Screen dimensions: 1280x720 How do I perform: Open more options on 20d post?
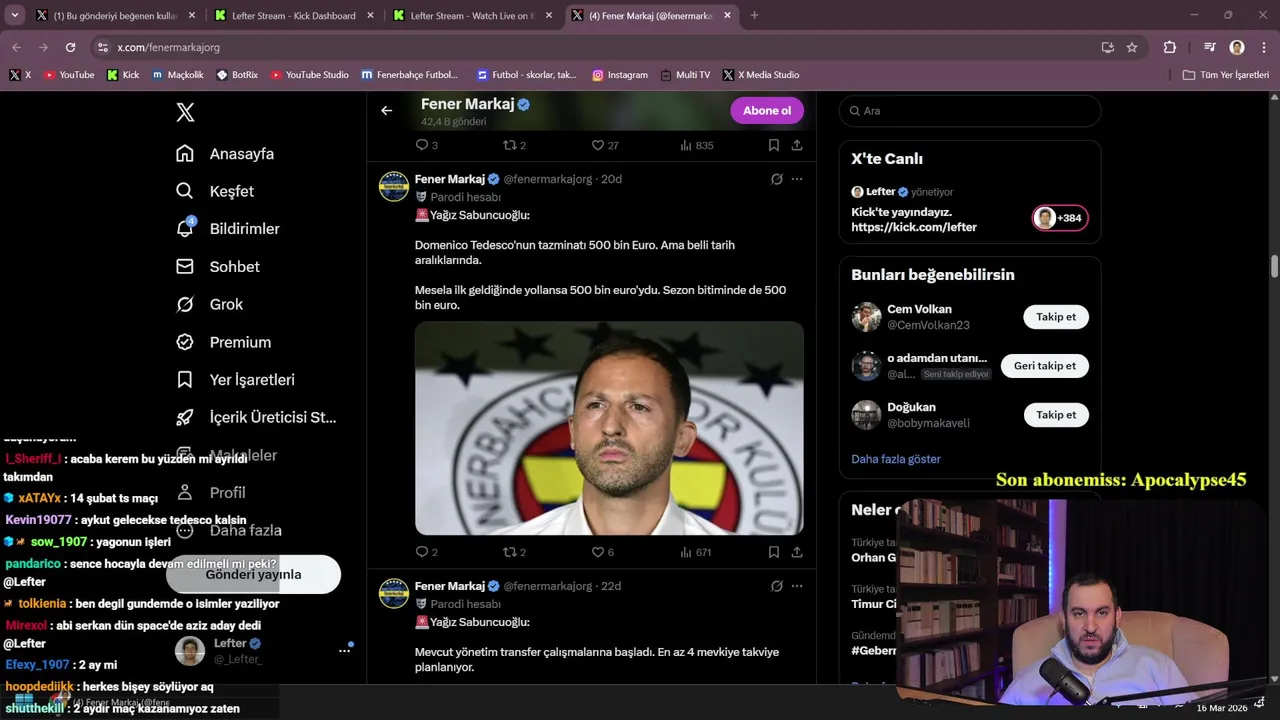(797, 179)
